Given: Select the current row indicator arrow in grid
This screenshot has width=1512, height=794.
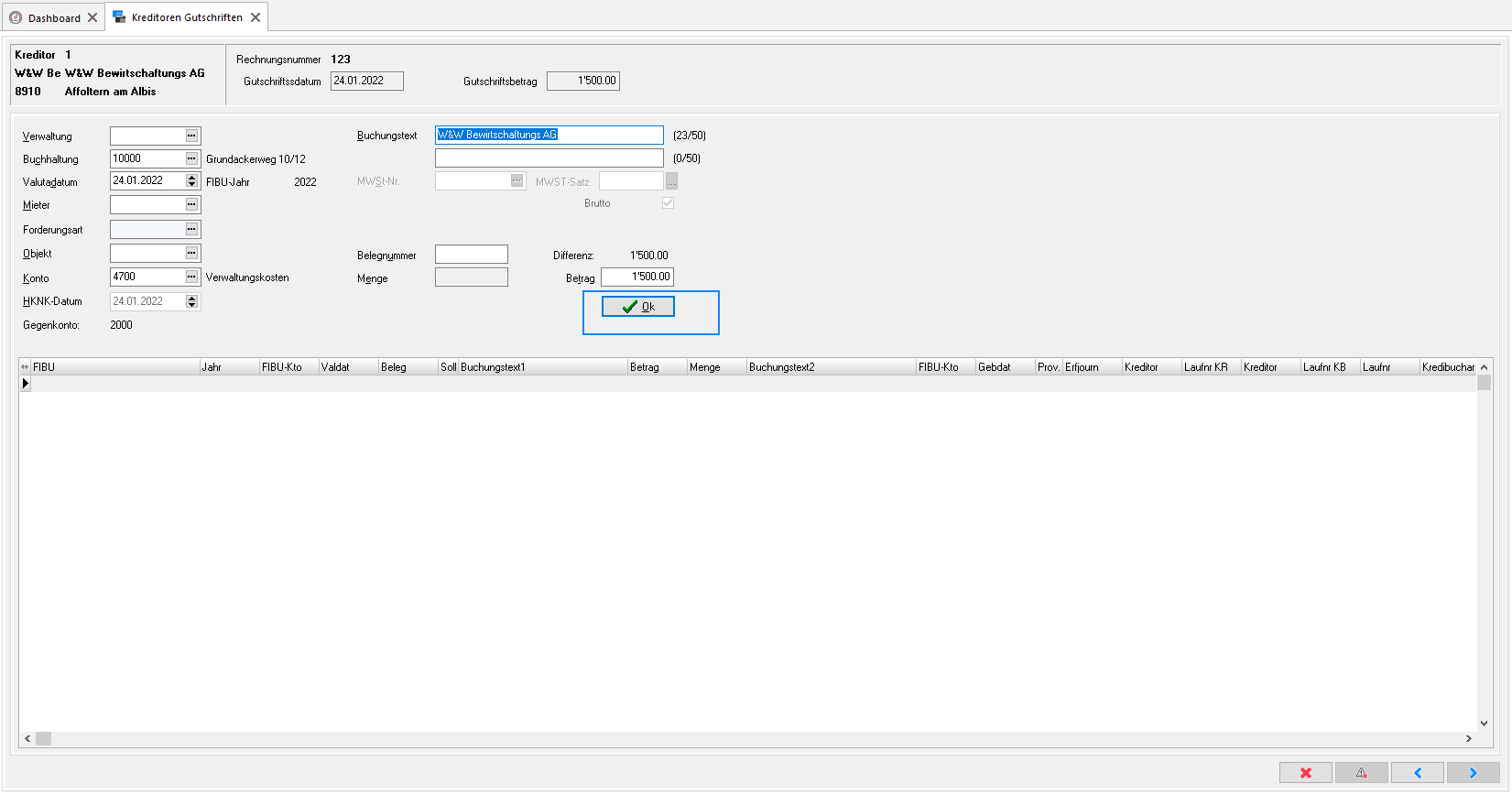Looking at the screenshot, I should [x=26, y=384].
